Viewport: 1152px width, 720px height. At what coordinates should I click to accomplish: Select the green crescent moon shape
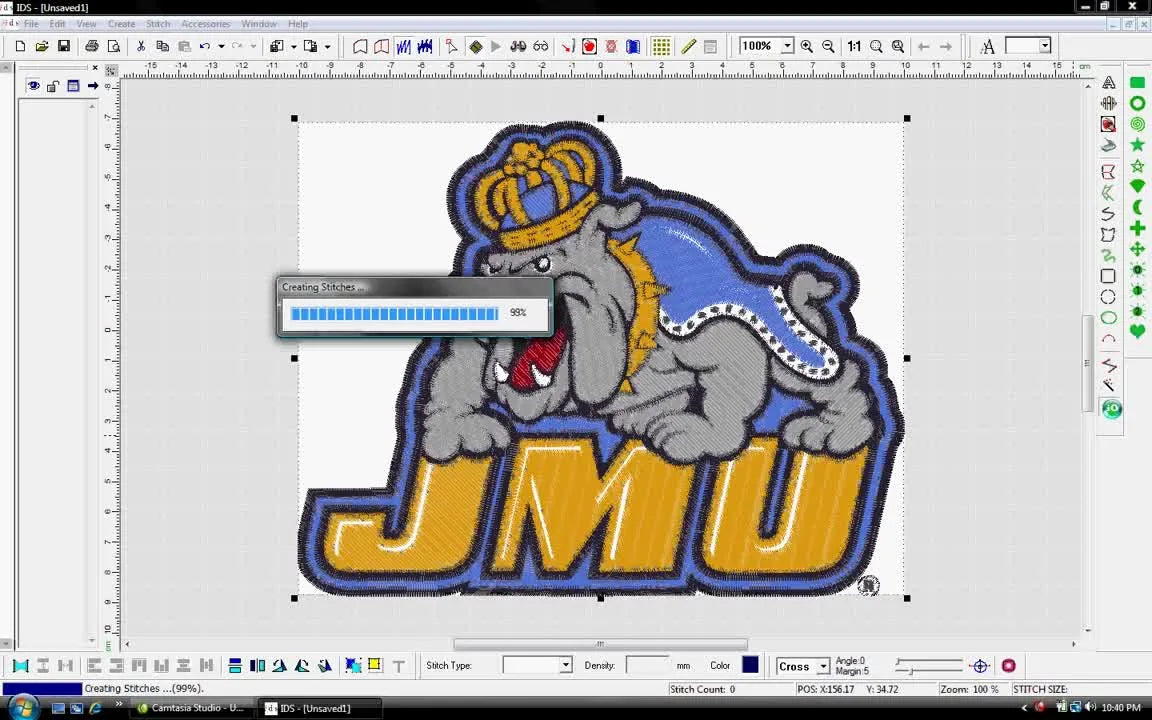1137,207
